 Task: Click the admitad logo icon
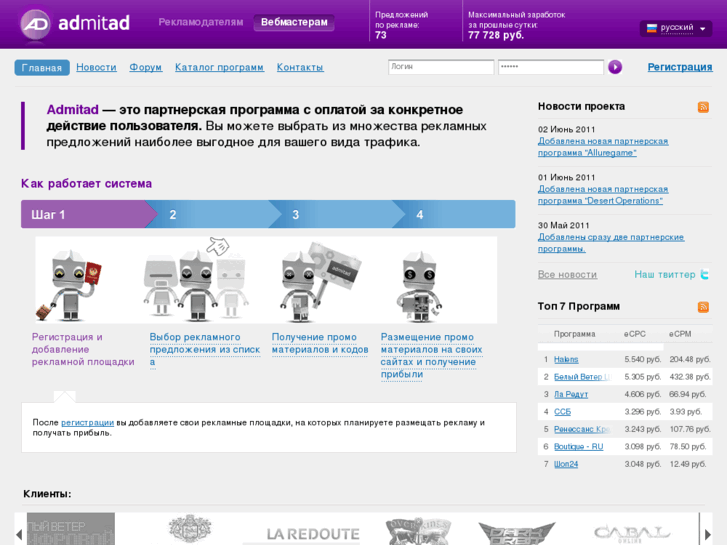36,24
